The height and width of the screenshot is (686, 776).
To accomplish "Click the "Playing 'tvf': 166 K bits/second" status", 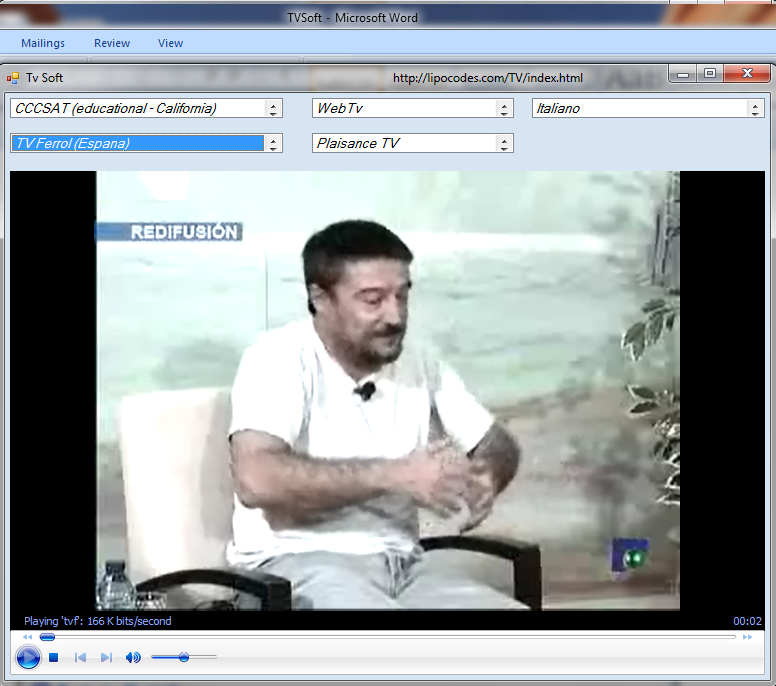I will coord(97,621).
